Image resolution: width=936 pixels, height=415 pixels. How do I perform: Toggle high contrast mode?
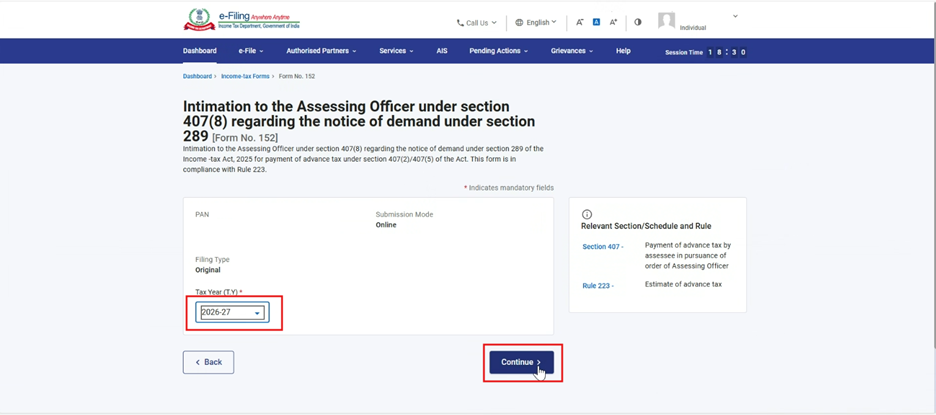tap(638, 22)
